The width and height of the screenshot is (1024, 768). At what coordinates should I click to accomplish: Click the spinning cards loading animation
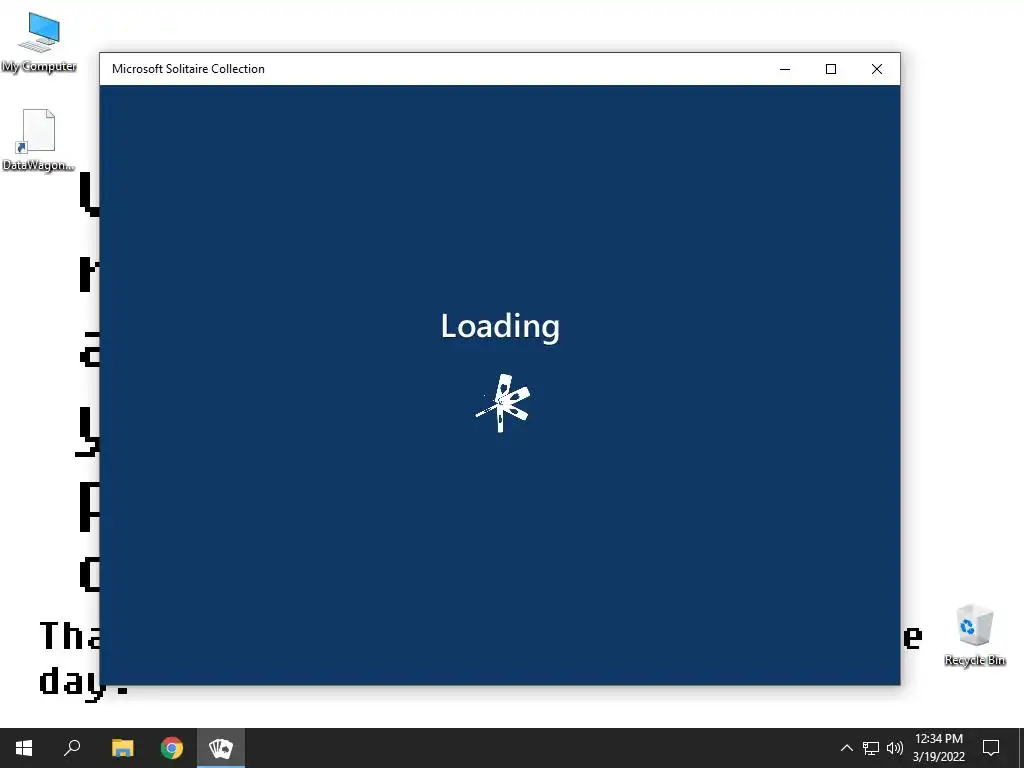pyautogui.click(x=503, y=403)
